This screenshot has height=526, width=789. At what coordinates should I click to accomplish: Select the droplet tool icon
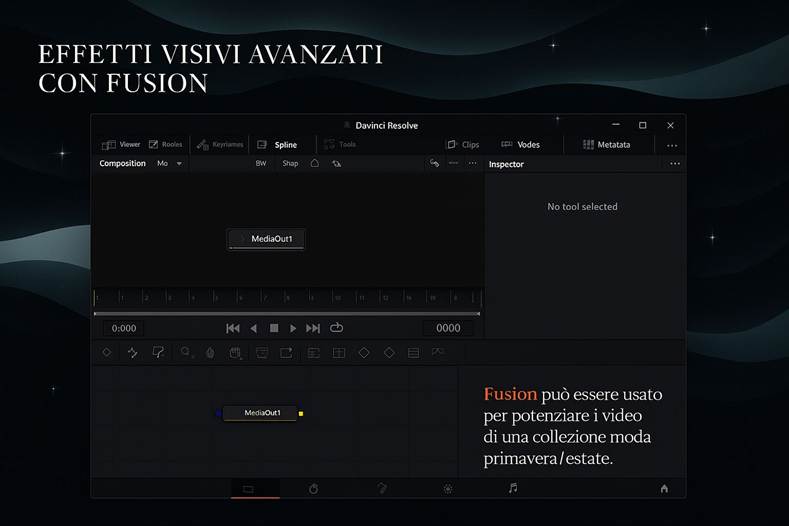click(x=210, y=353)
